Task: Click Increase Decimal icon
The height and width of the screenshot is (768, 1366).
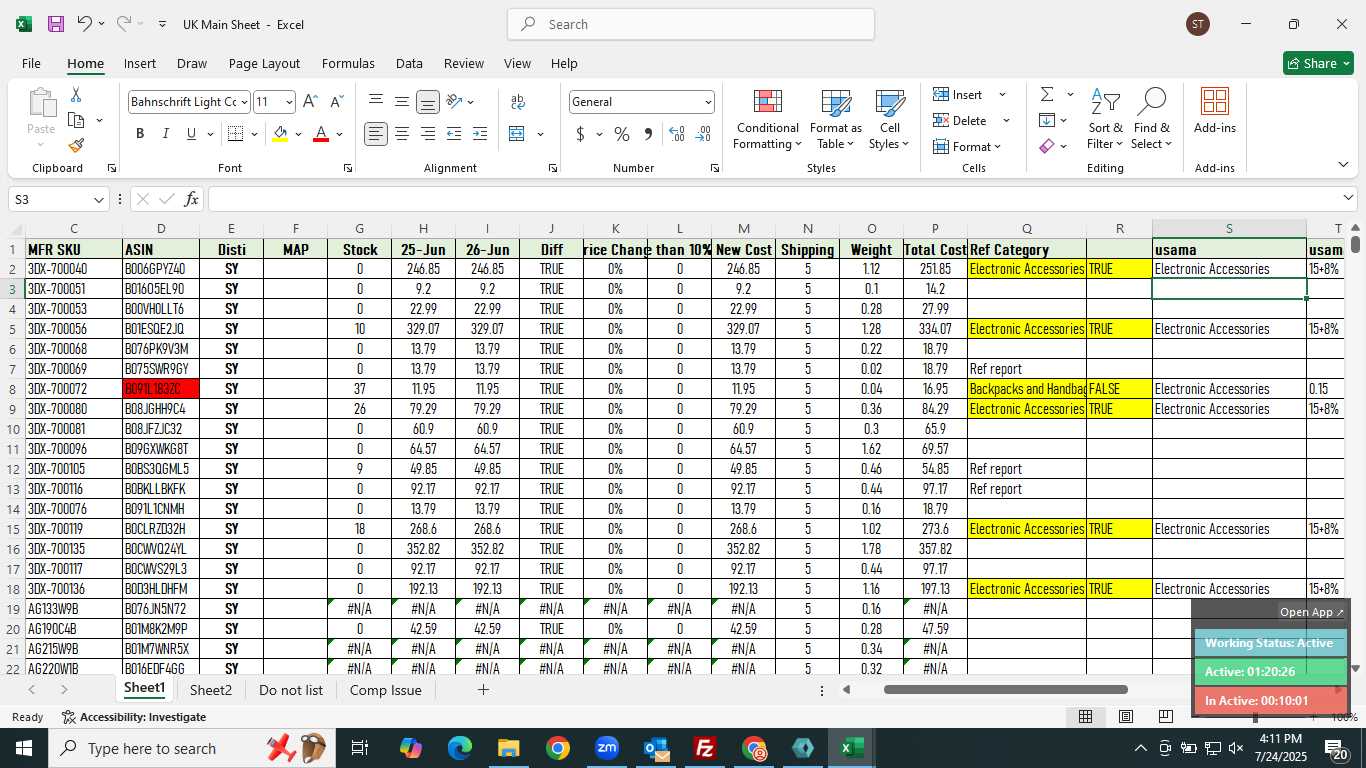Action: click(677, 134)
